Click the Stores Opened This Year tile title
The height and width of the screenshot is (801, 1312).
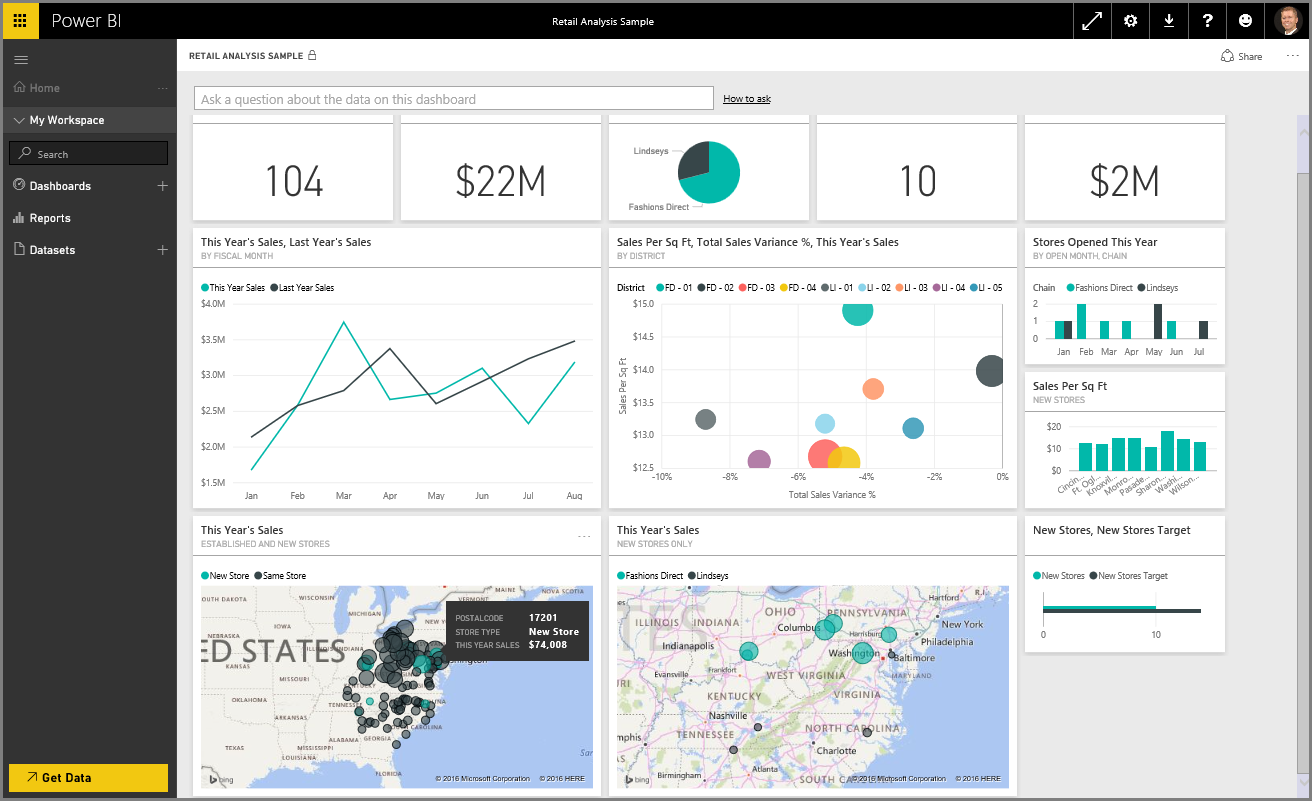[x=1095, y=242]
